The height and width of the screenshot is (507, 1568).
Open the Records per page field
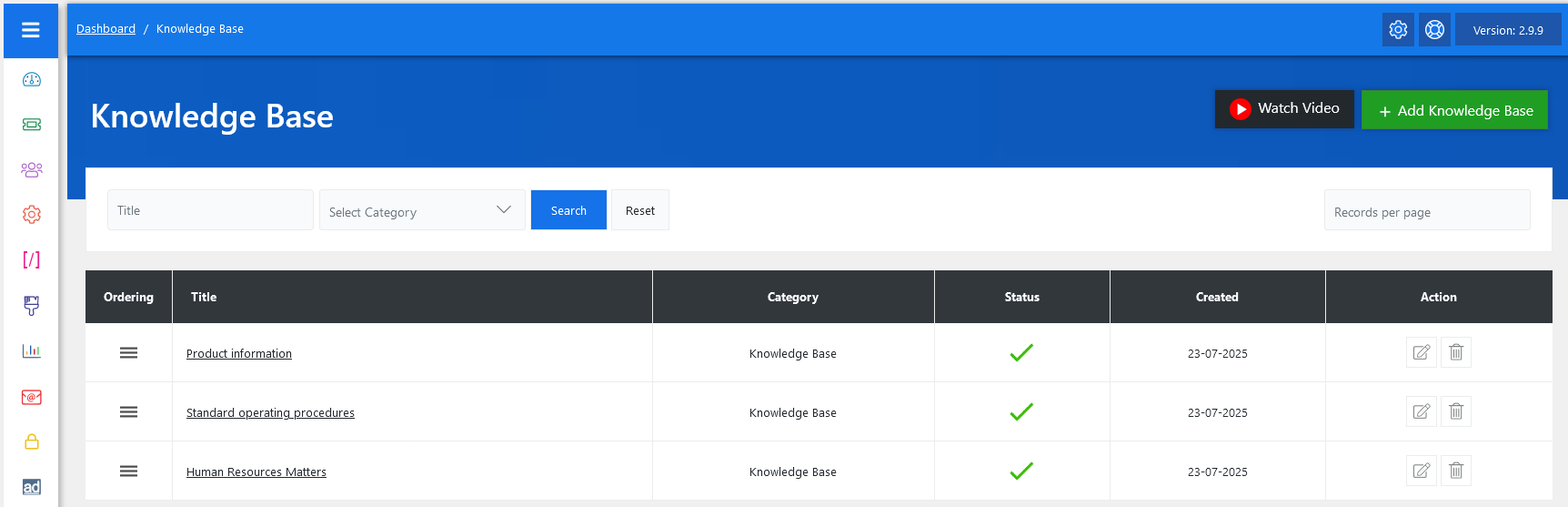[x=1426, y=211]
